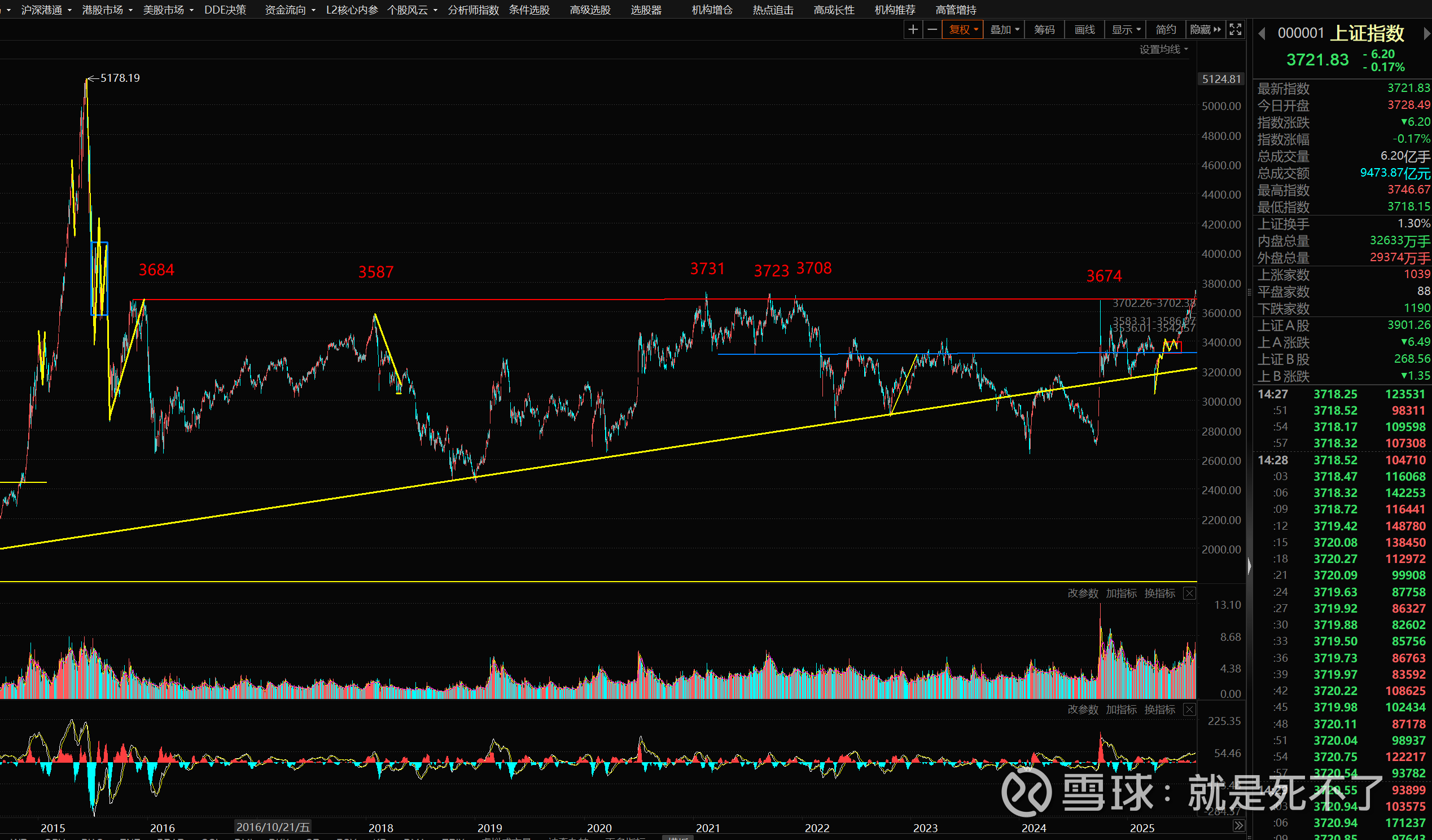Expand the 港股市场 menu
The height and width of the screenshot is (840, 1432).
[x=107, y=10]
